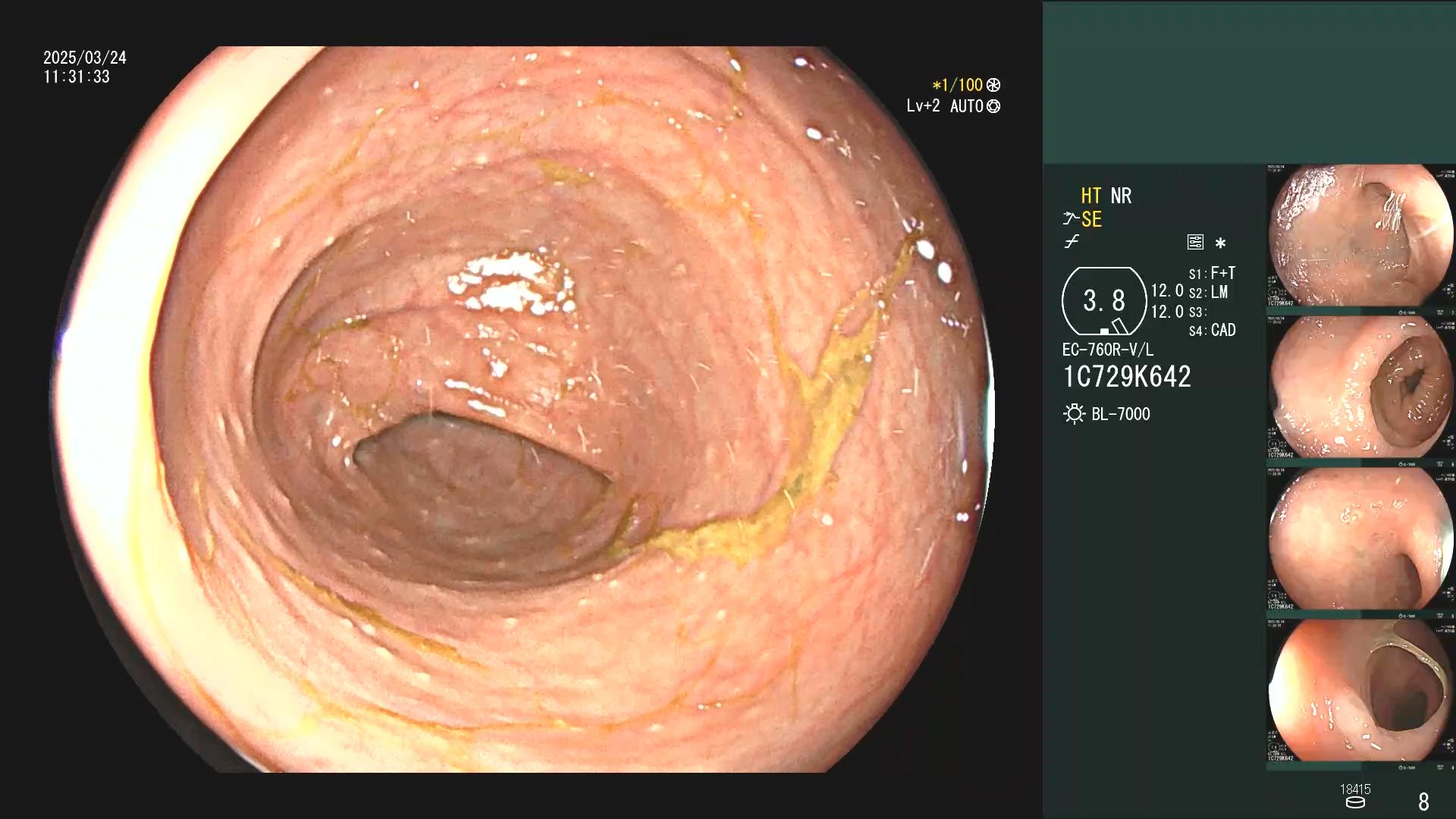1456x819 pixels.
Task: Click the structure enhancement curve icon beside SE
Action: click(x=1070, y=219)
